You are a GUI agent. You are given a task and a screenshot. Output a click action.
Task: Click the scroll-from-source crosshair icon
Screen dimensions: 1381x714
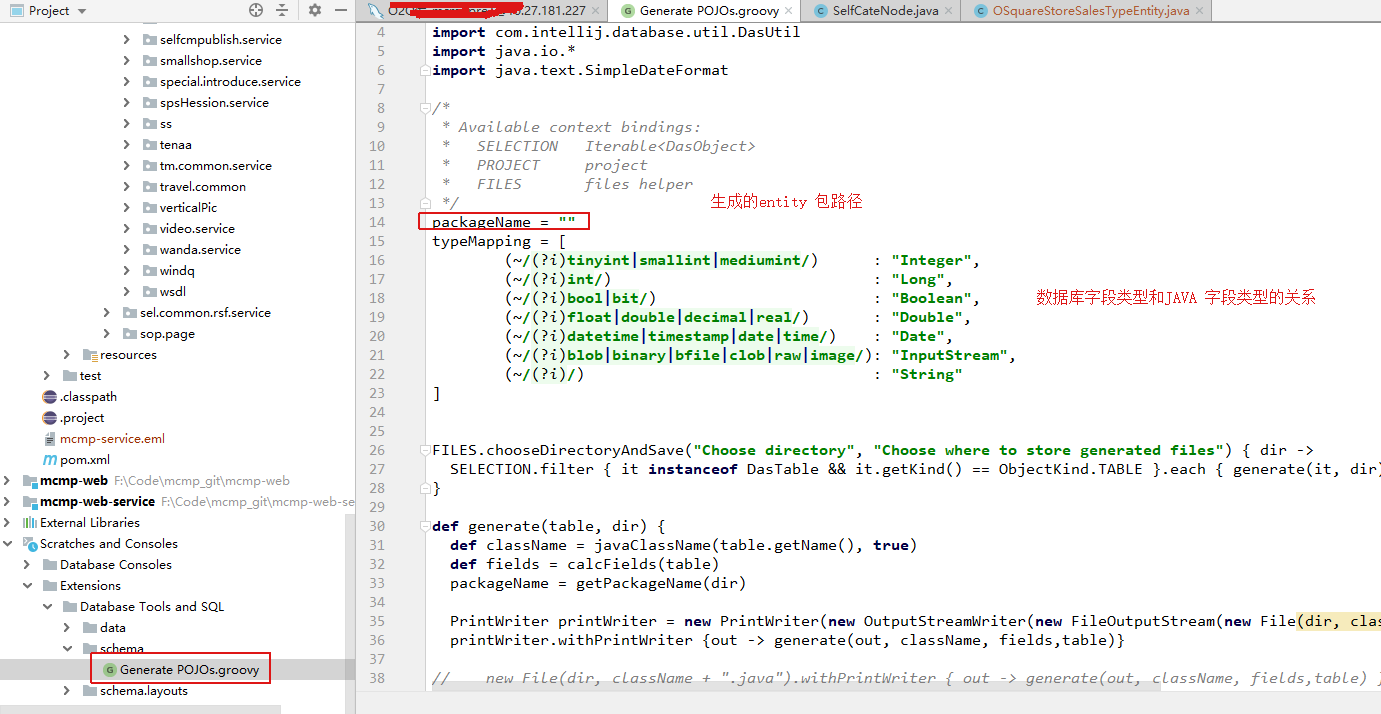click(256, 10)
